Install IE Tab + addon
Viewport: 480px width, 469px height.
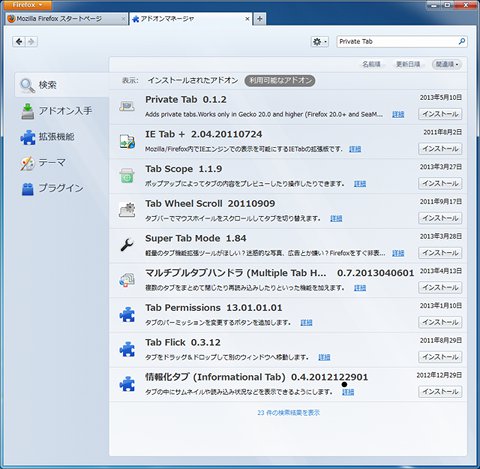point(440,149)
